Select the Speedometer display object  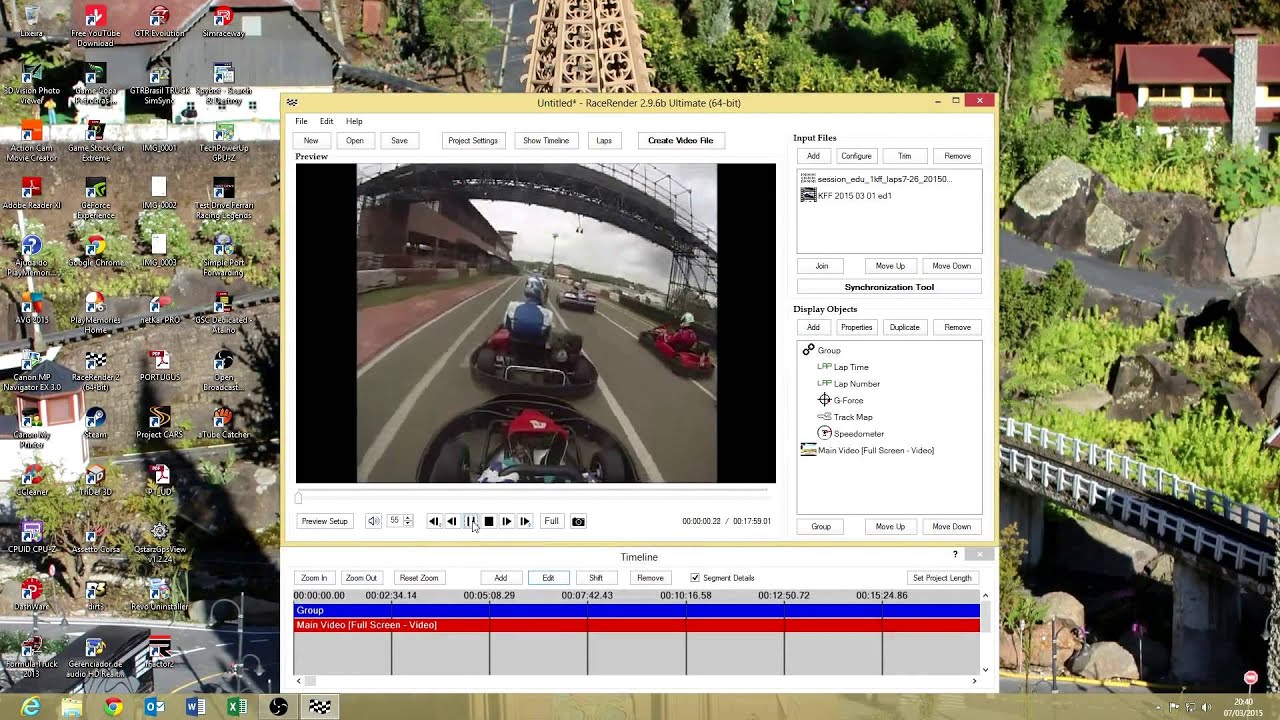pyautogui.click(x=850, y=434)
